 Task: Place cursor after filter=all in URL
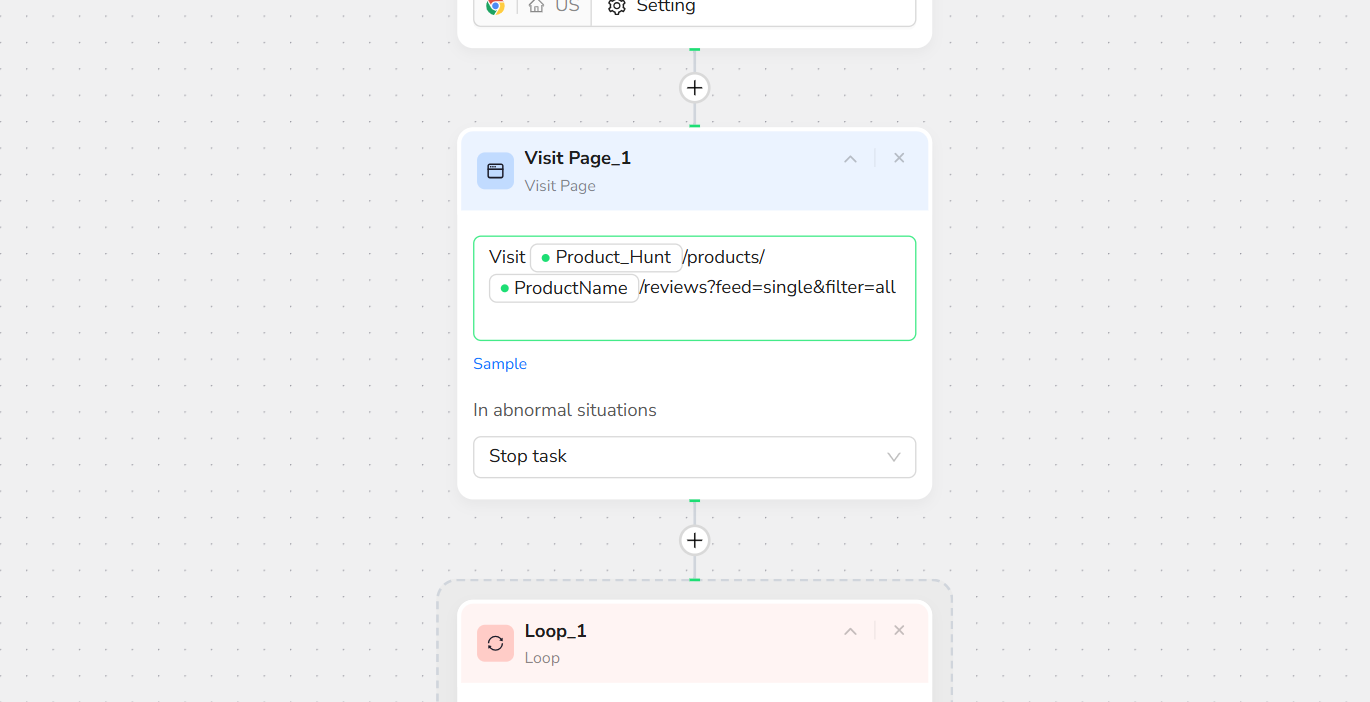(898, 288)
